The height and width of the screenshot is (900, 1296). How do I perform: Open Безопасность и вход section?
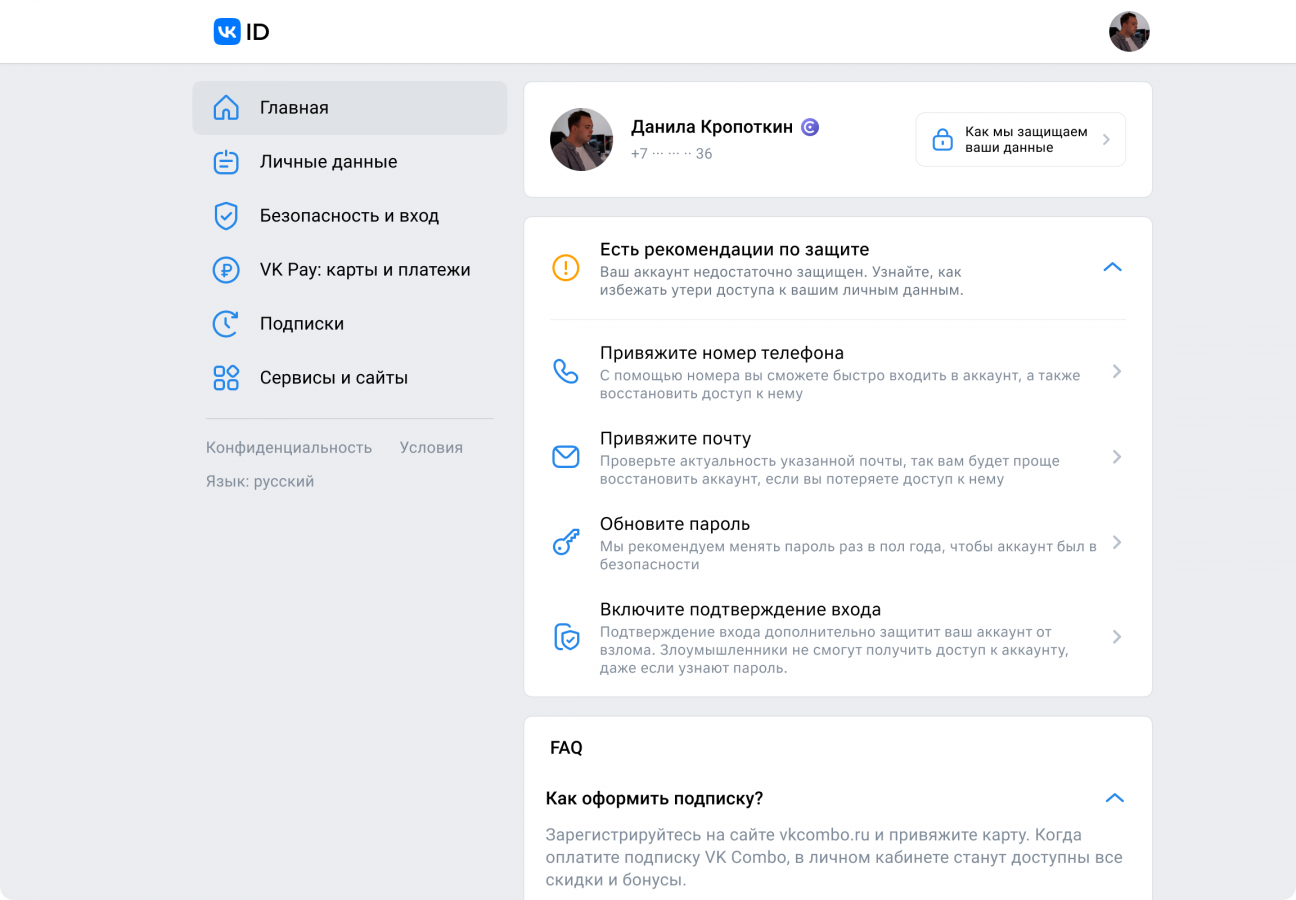click(350, 216)
